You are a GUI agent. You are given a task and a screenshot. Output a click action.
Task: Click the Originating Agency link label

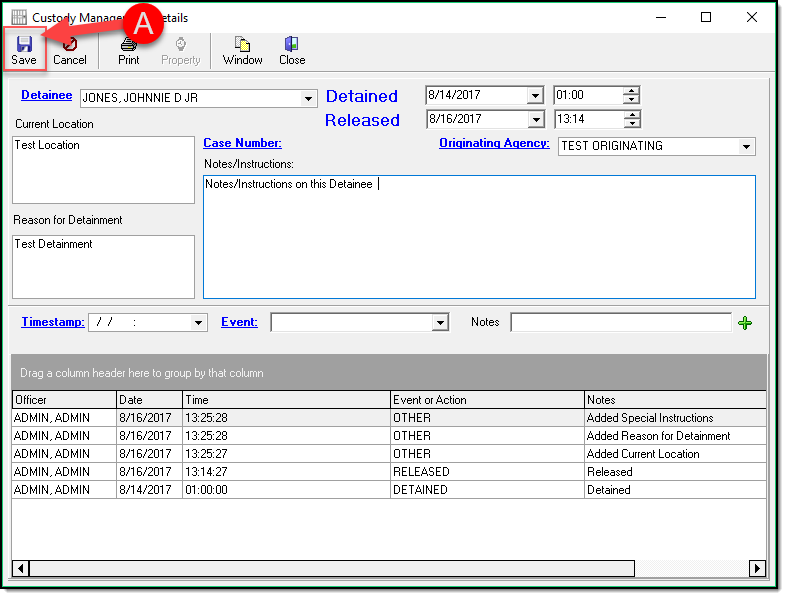pyautogui.click(x=494, y=143)
